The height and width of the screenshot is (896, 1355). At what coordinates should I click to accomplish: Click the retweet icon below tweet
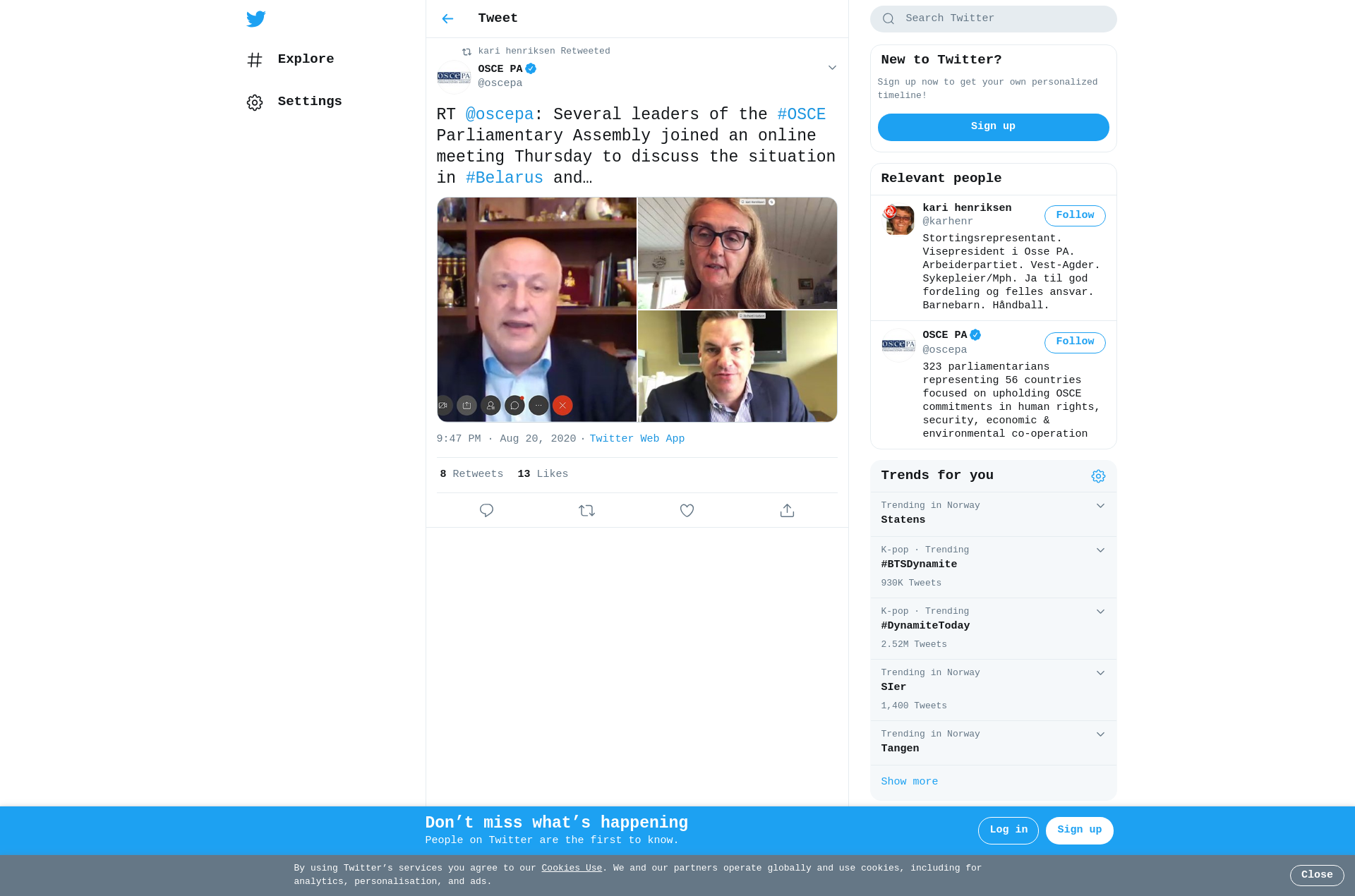(x=586, y=510)
